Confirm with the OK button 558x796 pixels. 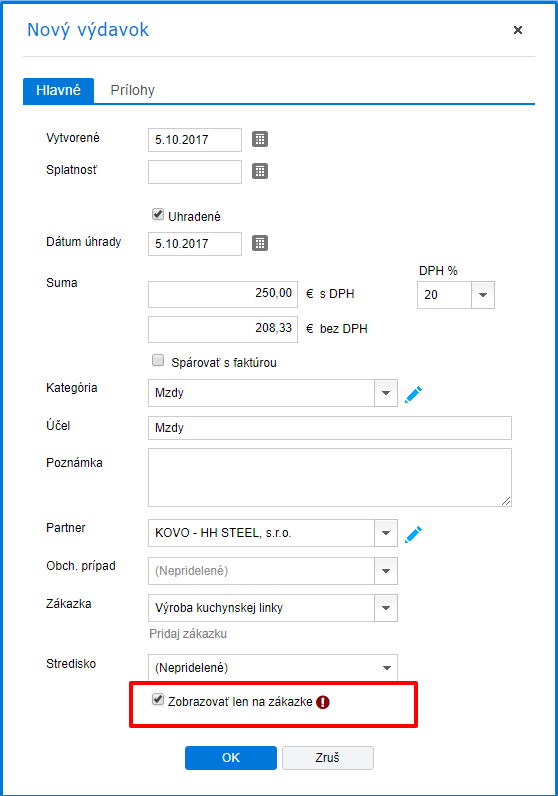click(x=231, y=757)
